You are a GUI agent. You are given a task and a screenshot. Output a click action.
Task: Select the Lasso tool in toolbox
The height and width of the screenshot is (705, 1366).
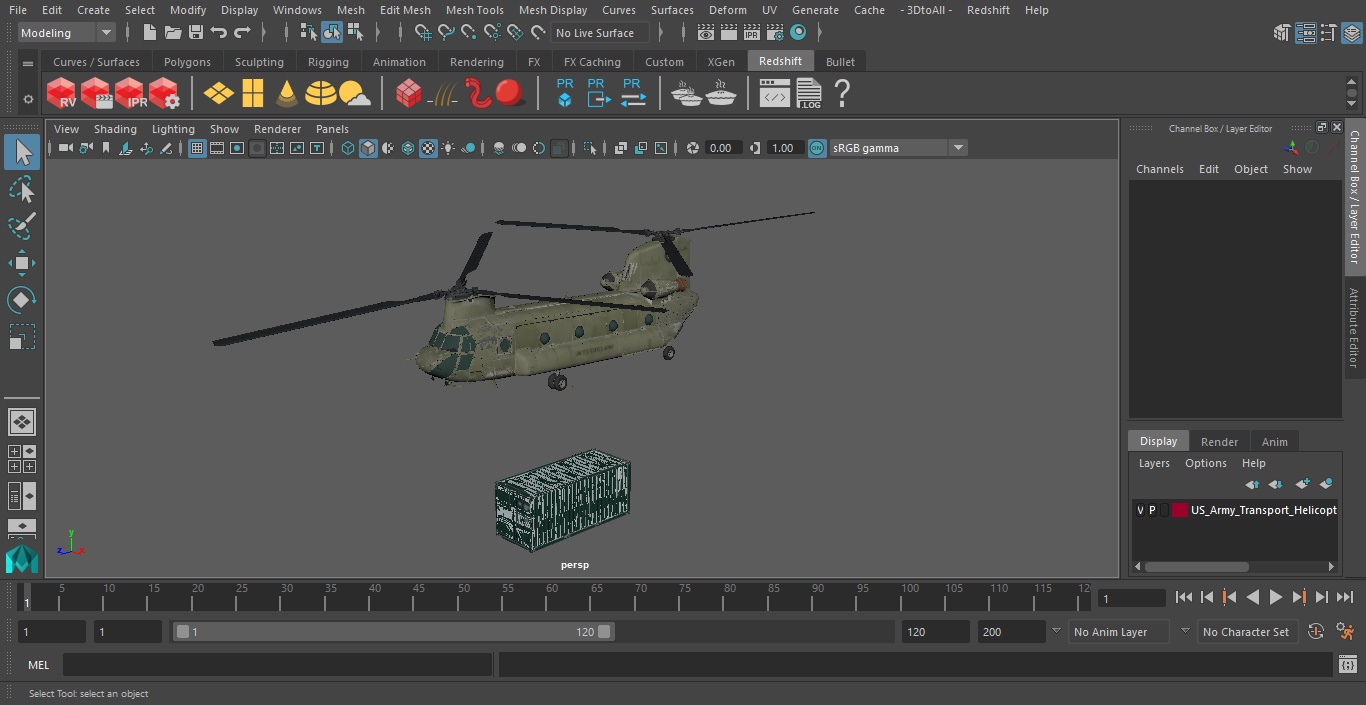point(22,190)
